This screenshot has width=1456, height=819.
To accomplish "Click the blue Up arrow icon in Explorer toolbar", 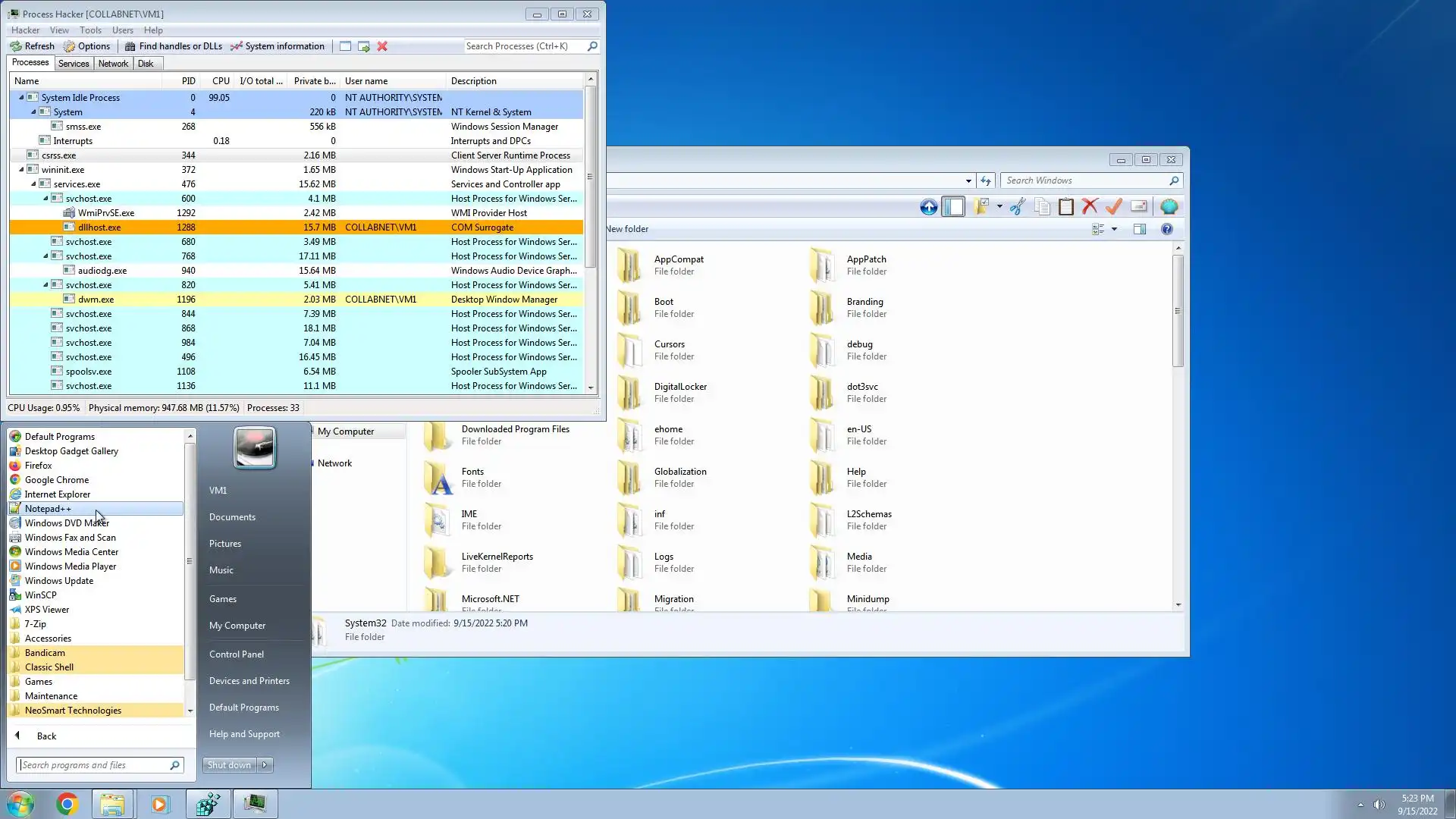I will (x=928, y=206).
